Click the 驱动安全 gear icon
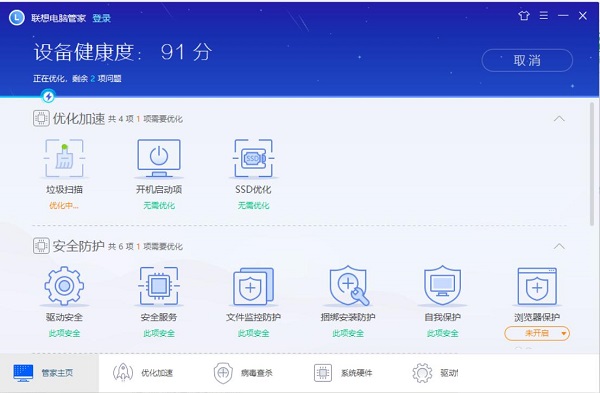The height and width of the screenshot is (393, 600). [x=64, y=285]
